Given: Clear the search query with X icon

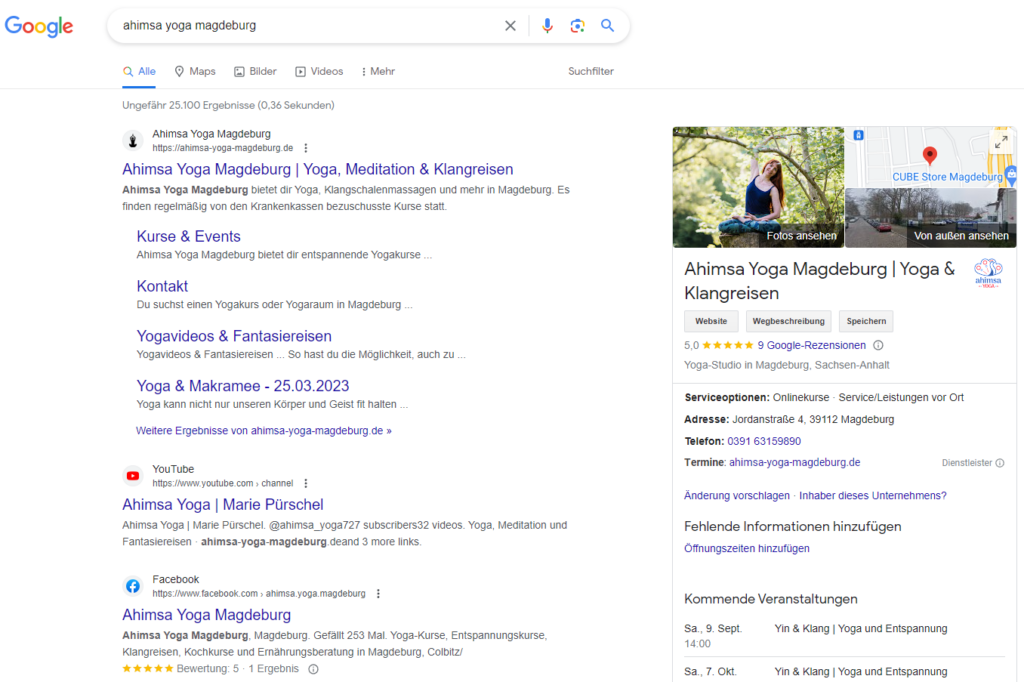Looking at the screenshot, I should point(510,25).
